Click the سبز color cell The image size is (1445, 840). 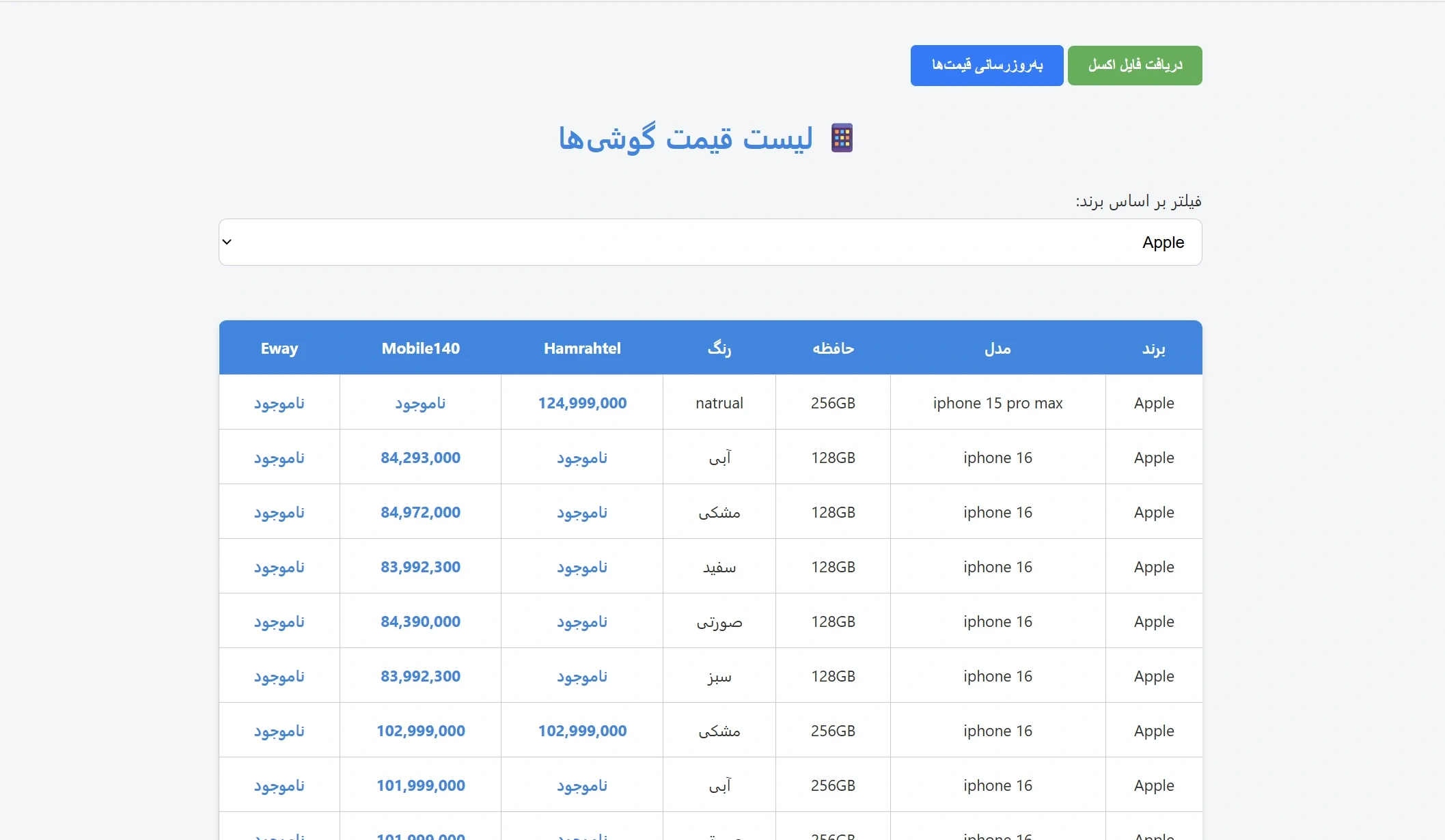719,676
